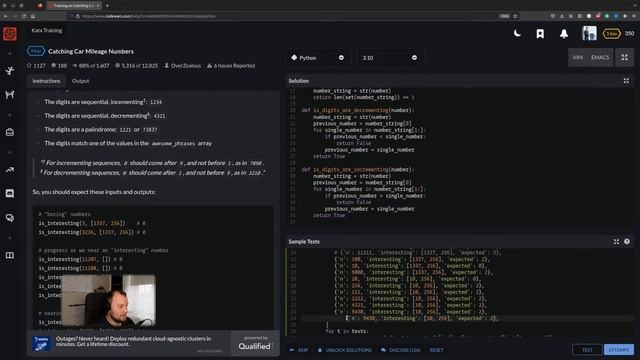Open the 6 Issues Reported link
Image resolution: width=640 pixels, height=360 pixels.
click(x=231, y=65)
